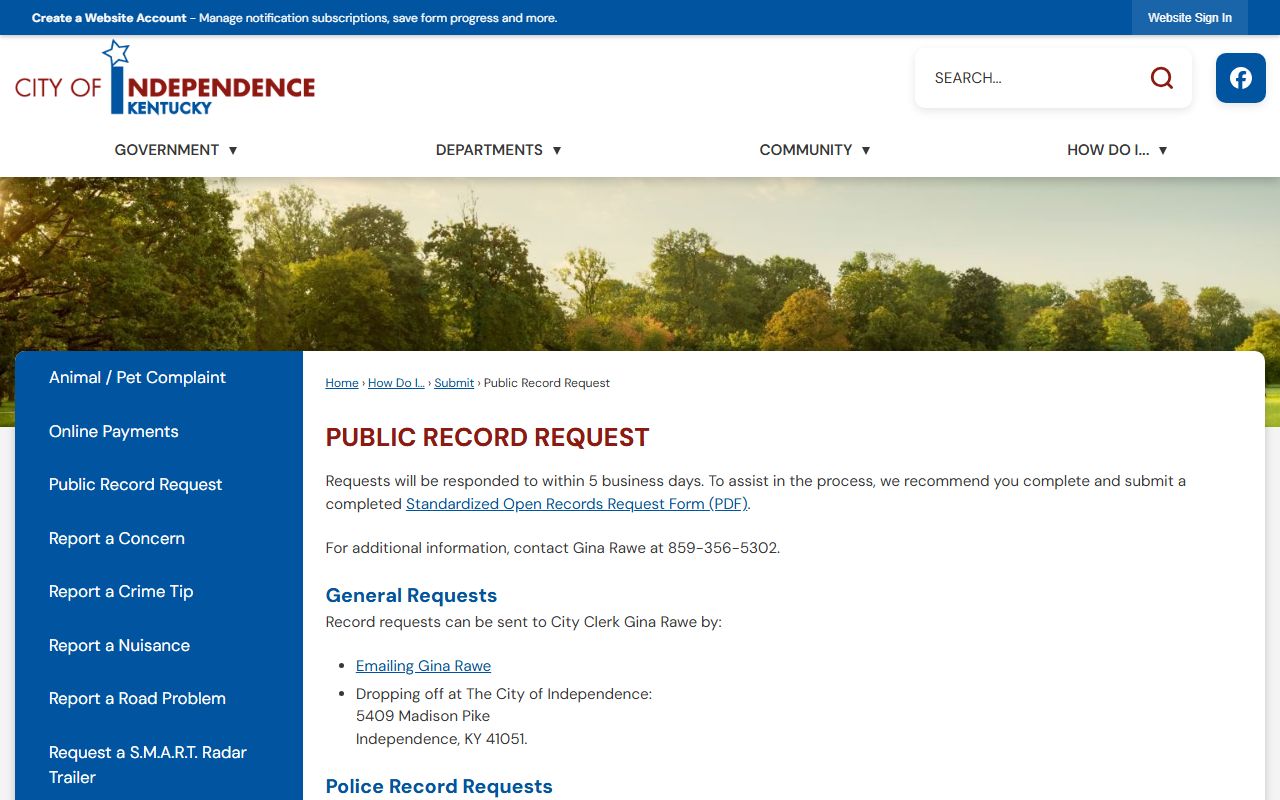The image size is (1280, 800).
Task: Click the 5409 Madison Pike address text
Action: [423, 716]
